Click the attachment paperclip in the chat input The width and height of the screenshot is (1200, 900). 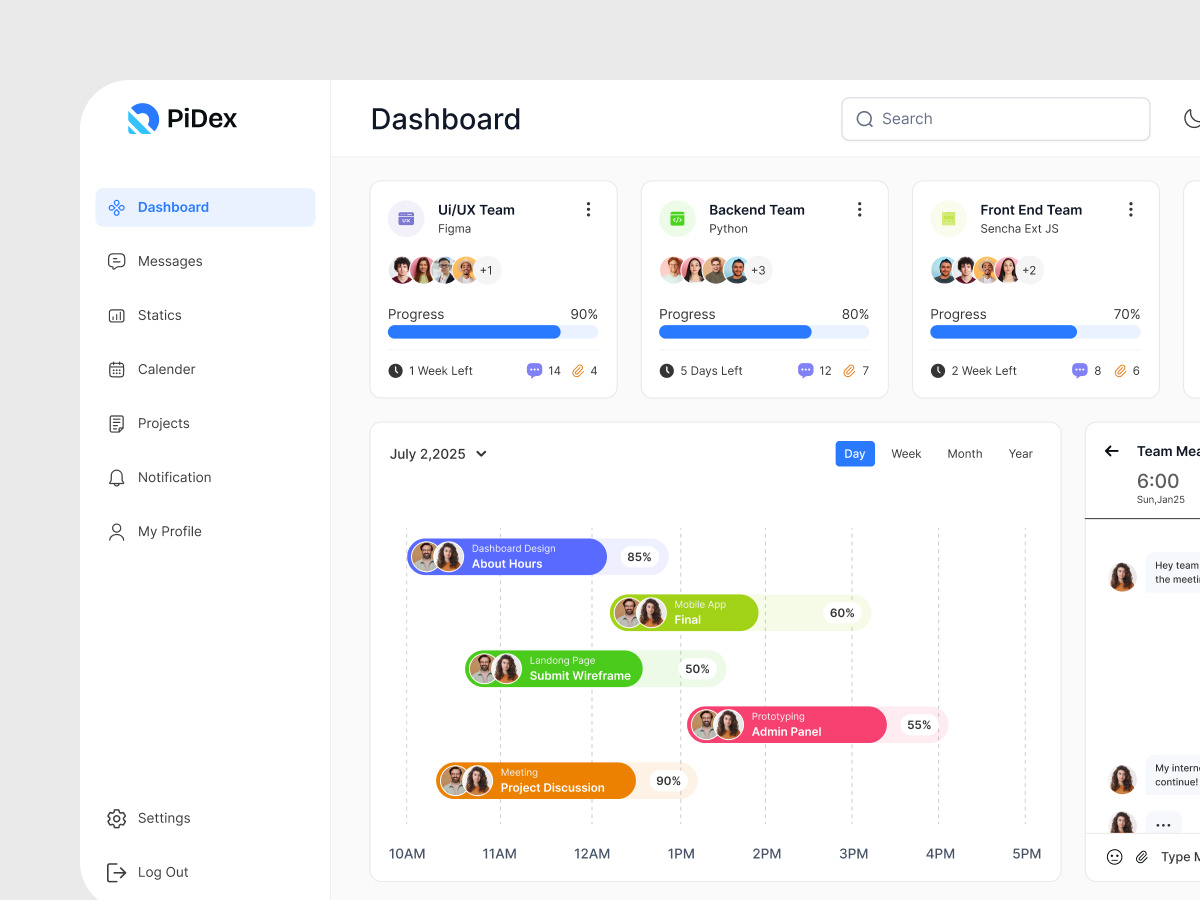pos(1142,856)
